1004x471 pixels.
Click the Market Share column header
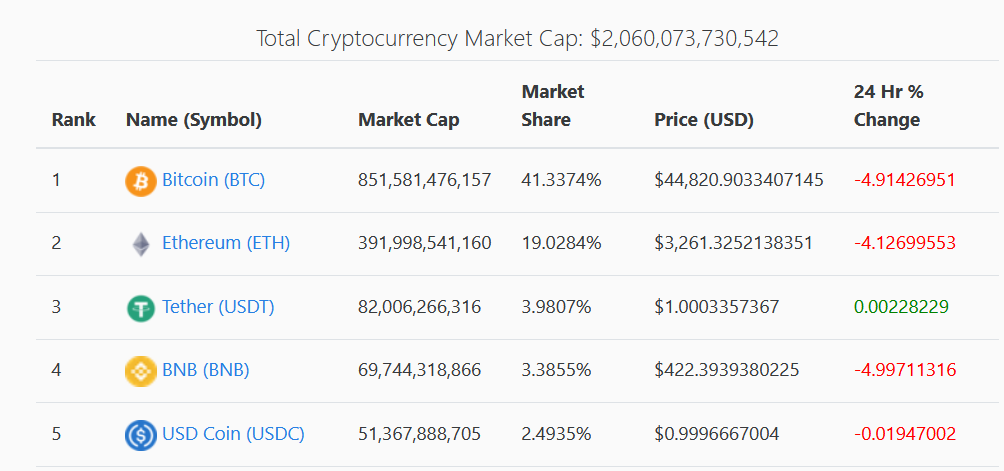click(x=553, y=106)
